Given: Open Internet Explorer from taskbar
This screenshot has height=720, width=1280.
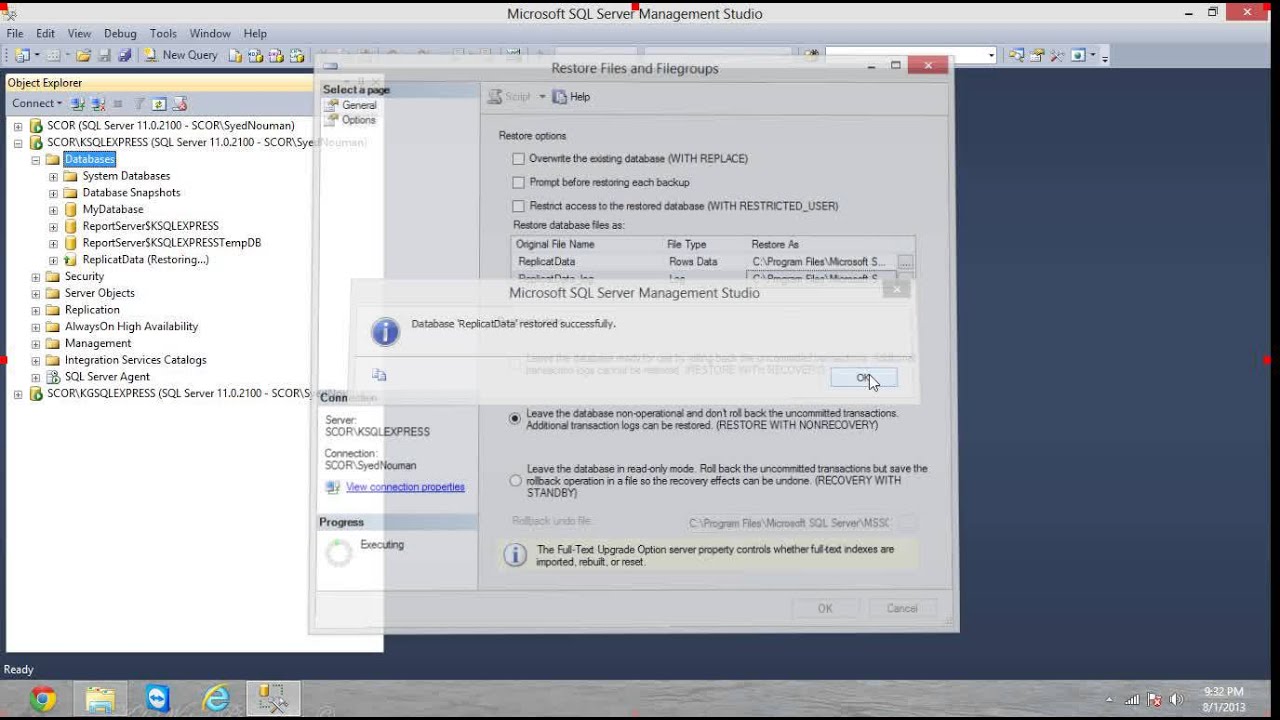Looking at the screenshot, I should (216, 698).
